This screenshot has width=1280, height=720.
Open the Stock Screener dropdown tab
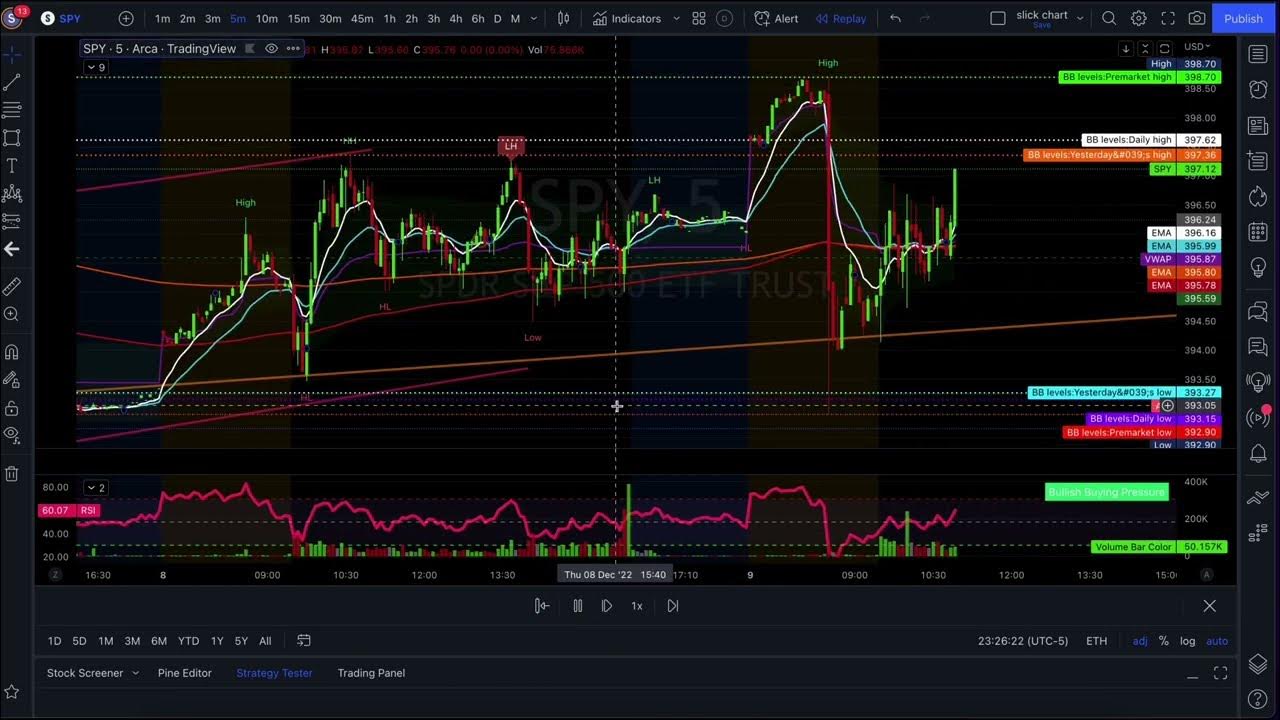click(x=92, y=673)
